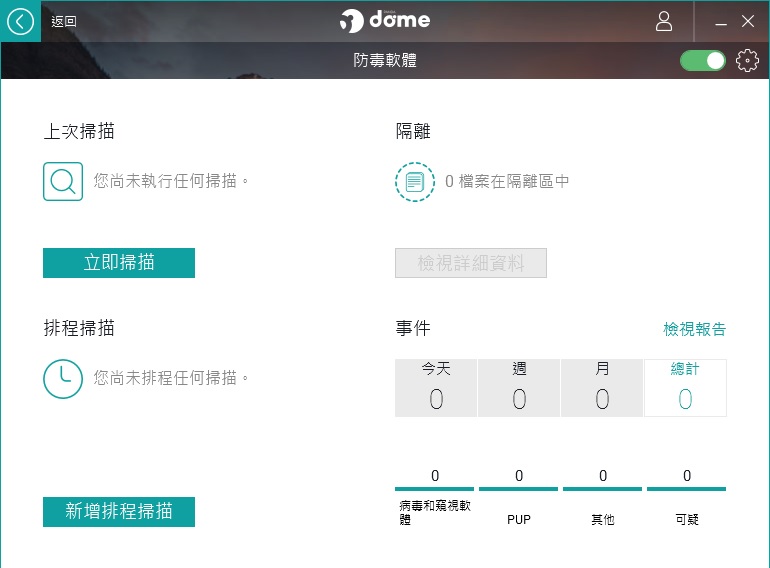
Task: Click the 上次掃描 heading
Action: tap(79, 131)
